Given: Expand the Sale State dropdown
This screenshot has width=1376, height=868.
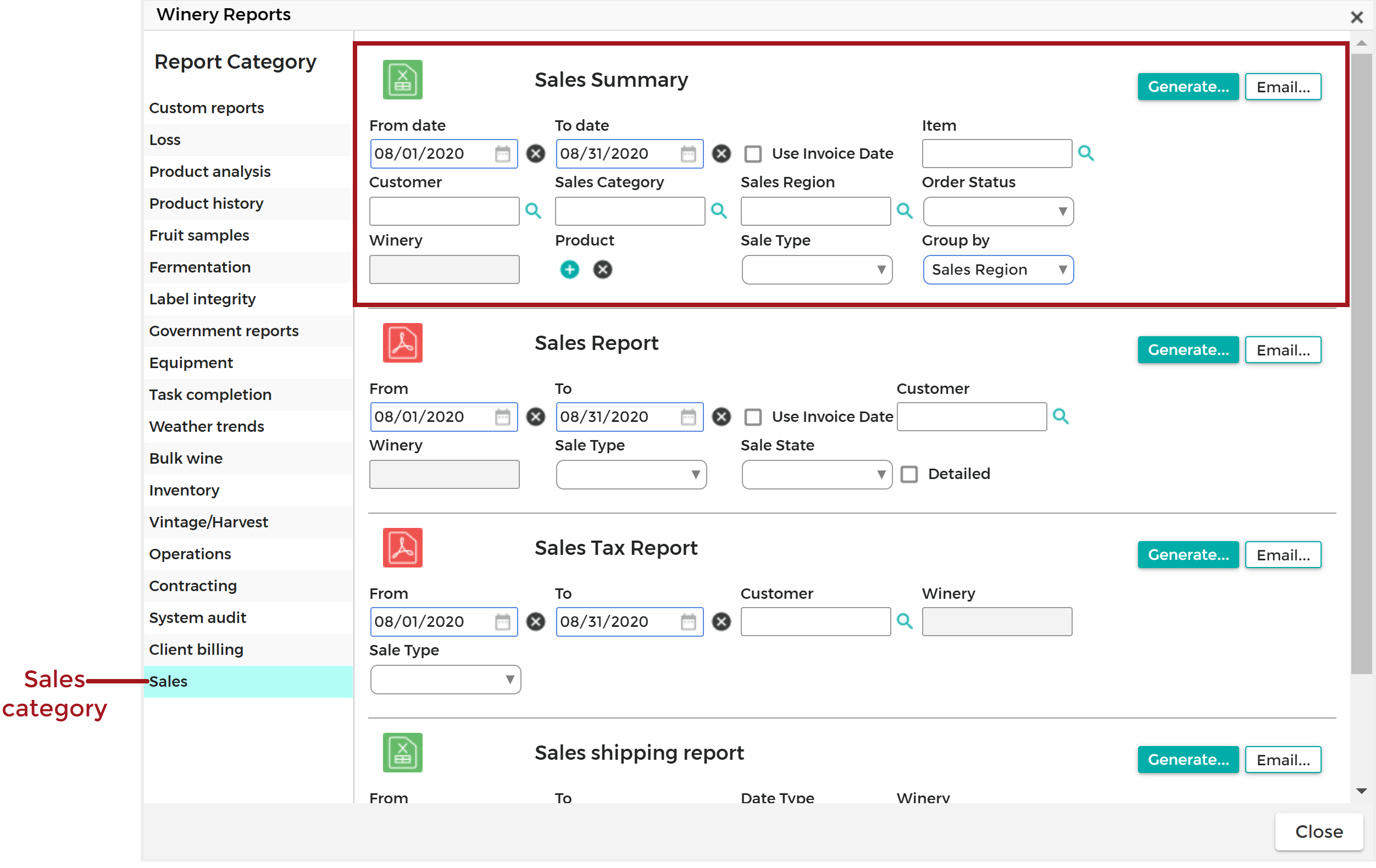Looking at the screenshot, I should coord(817,474).
